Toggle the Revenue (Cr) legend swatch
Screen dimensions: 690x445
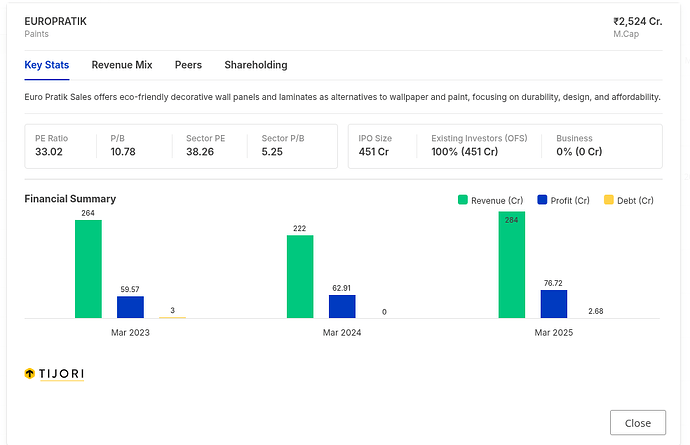(463, 200)
